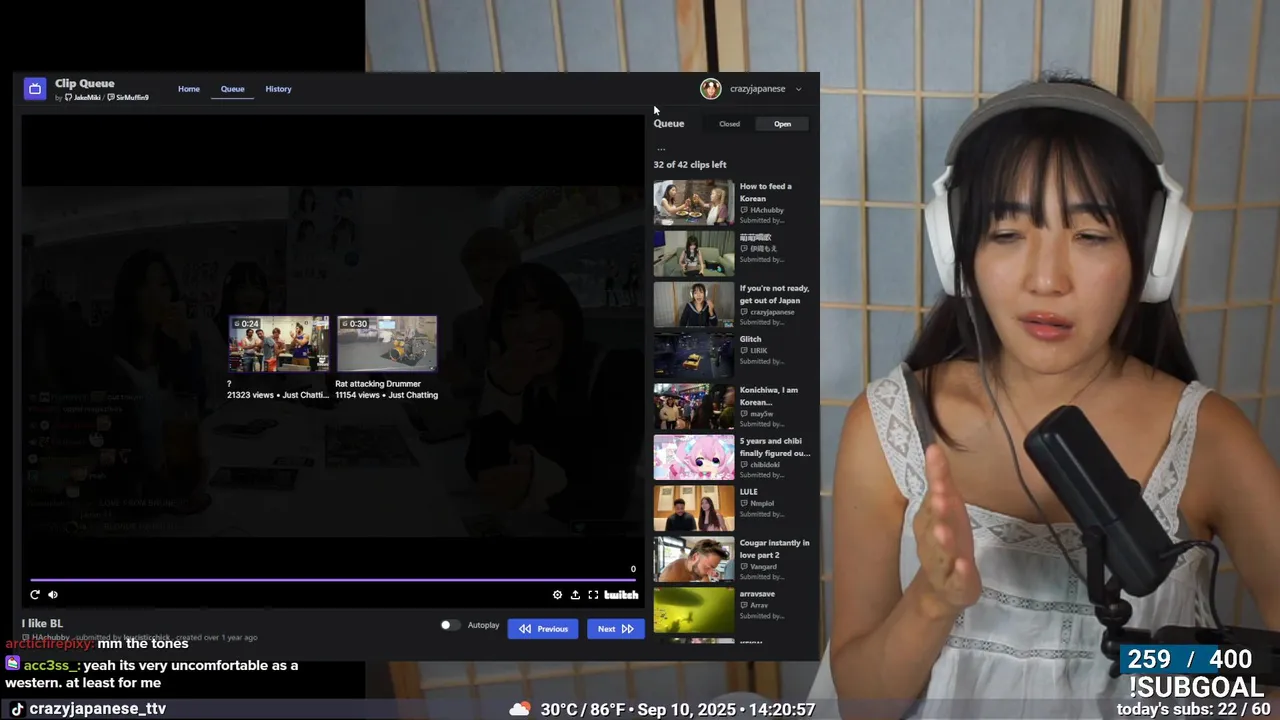Screen dimensions: 1280x720
Task: Mute the clip volume speaker icon
Action: coord(53,594)
